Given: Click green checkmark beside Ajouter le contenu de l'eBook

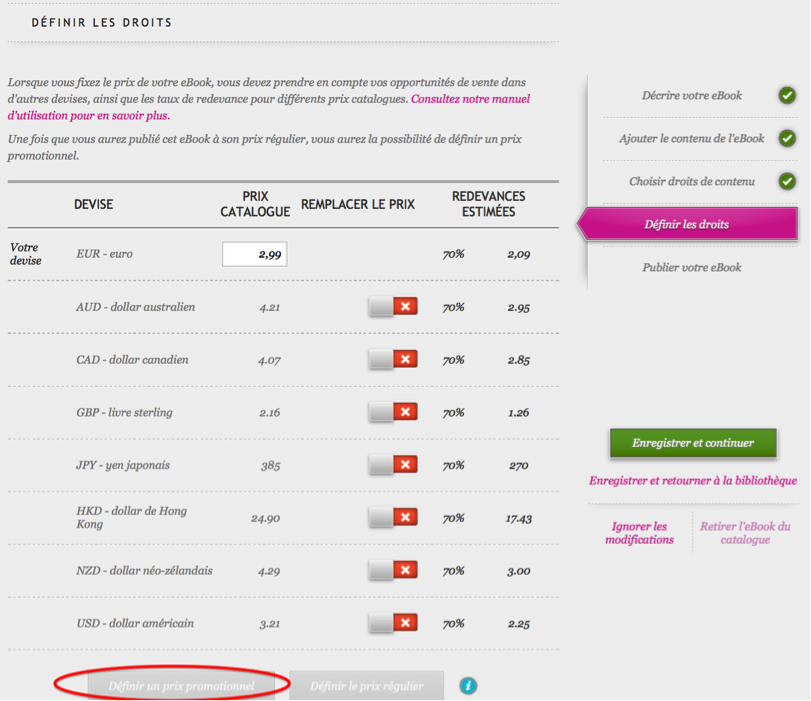Looking at the screenshot, I should tap(787, 138).
